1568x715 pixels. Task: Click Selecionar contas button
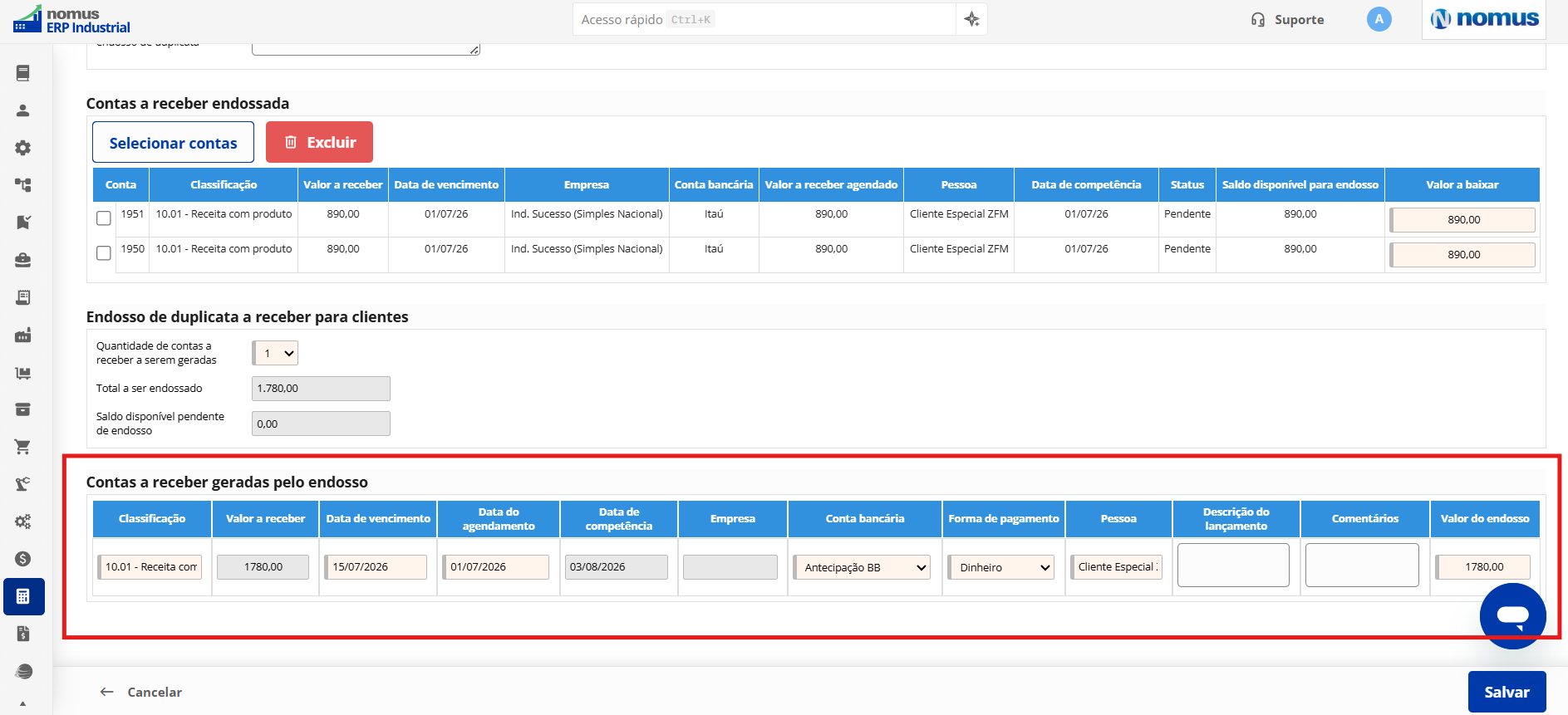[173, 143]
